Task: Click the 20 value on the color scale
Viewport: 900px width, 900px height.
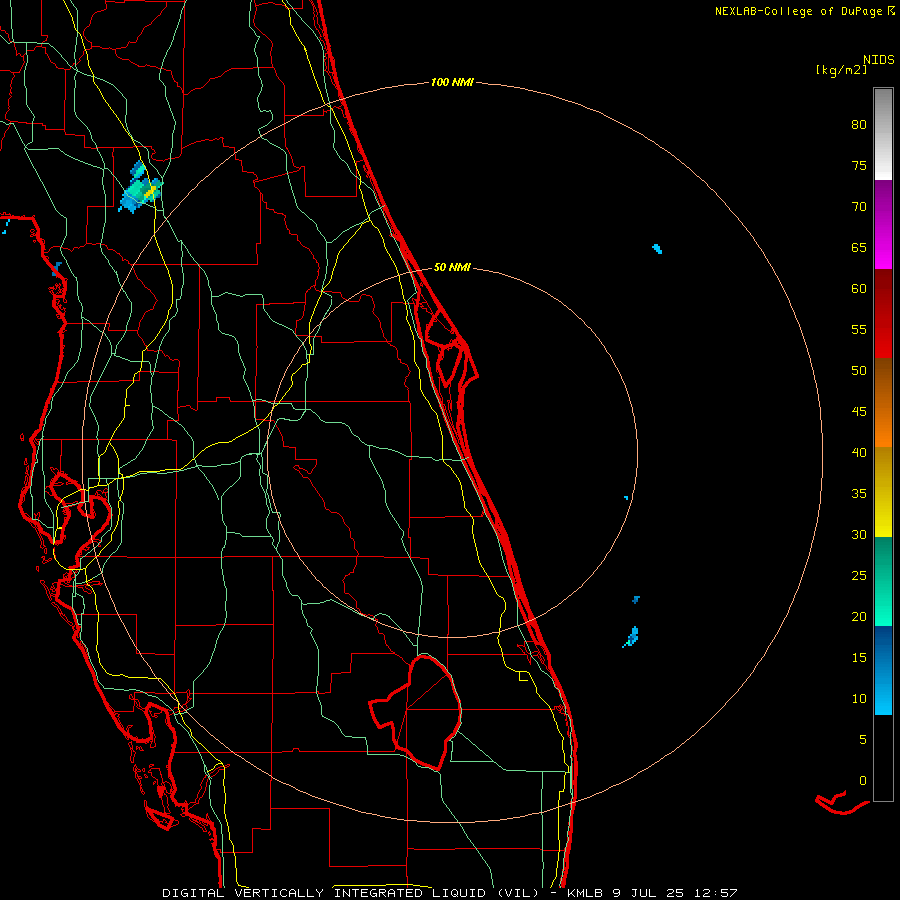Action: 859,617
